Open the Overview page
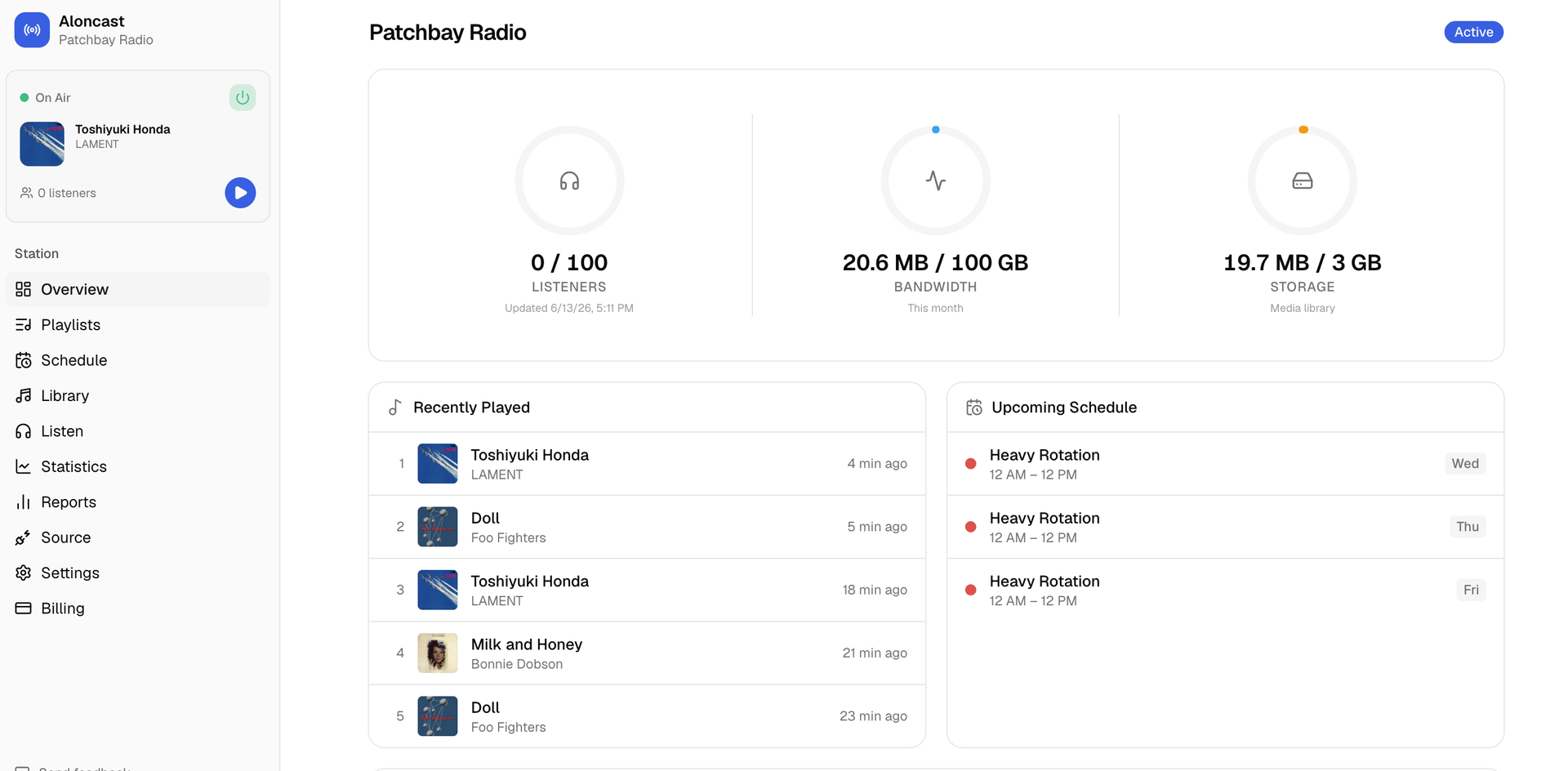The image size is (1568, 771). click(x=138, y=289)
